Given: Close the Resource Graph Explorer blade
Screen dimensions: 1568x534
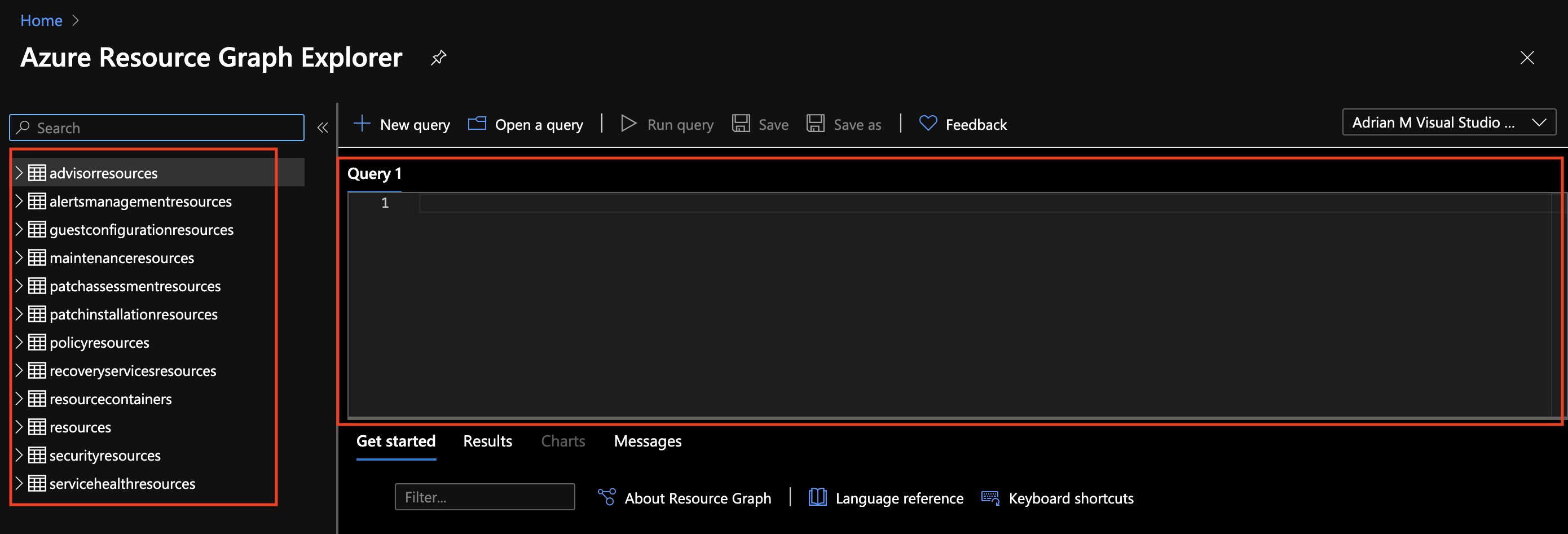Looking at the screenshot, I should tap(1527, 58).
